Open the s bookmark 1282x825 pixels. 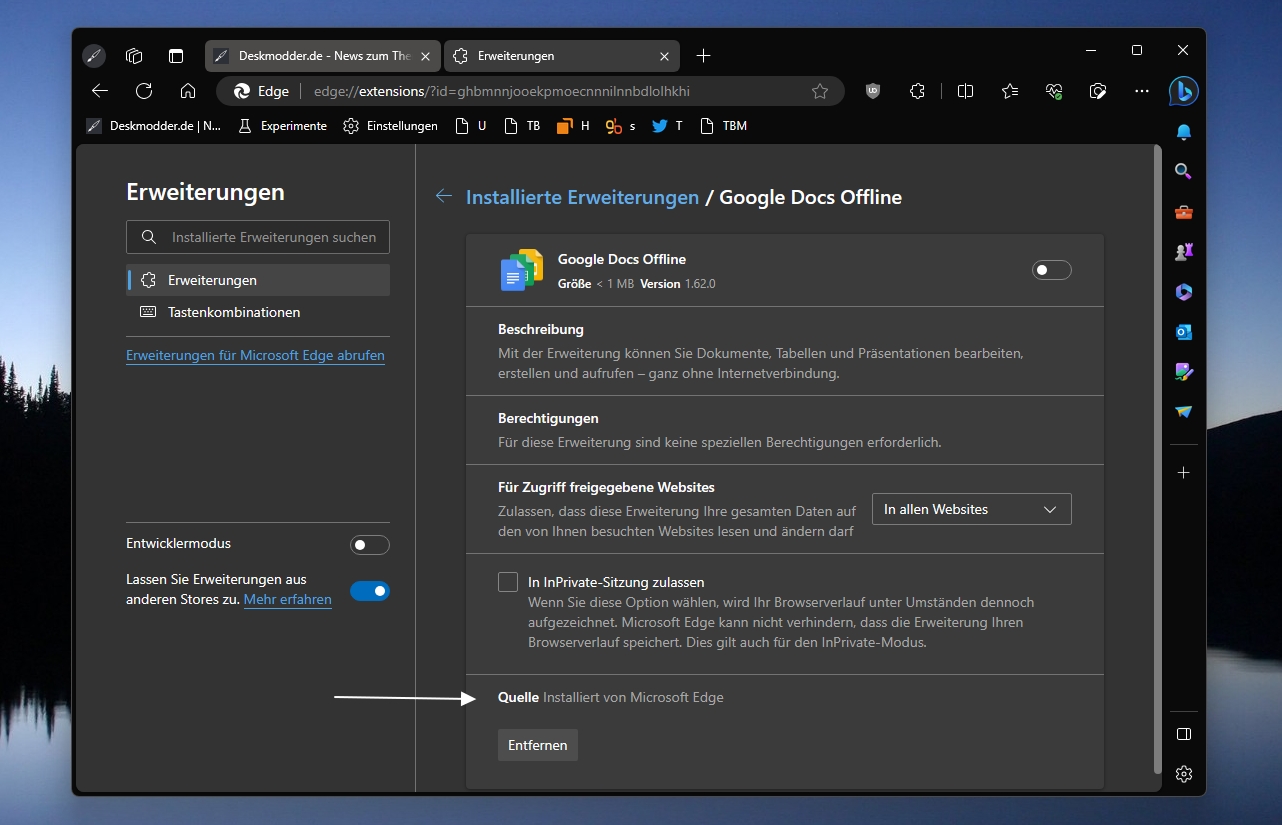(x=620, y=126)
